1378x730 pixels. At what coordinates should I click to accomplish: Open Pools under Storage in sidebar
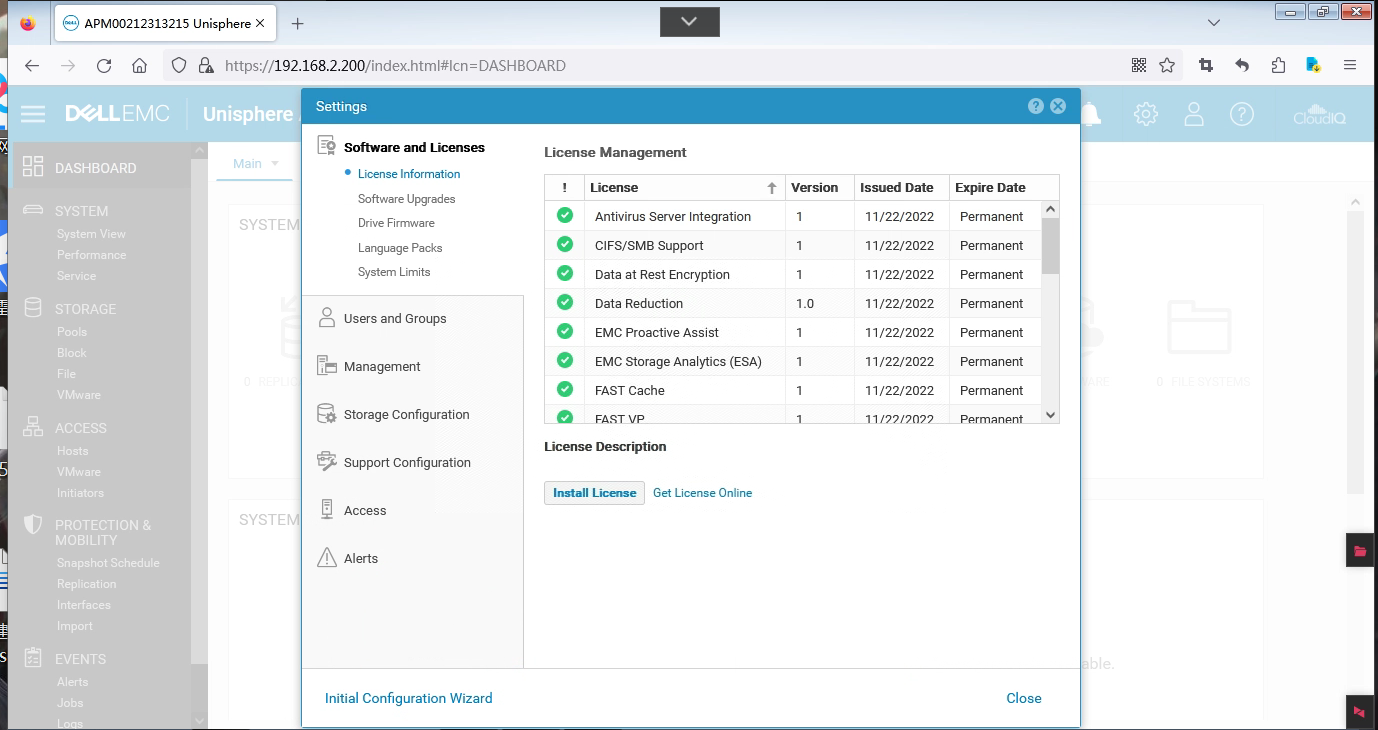tap(72, 332)
